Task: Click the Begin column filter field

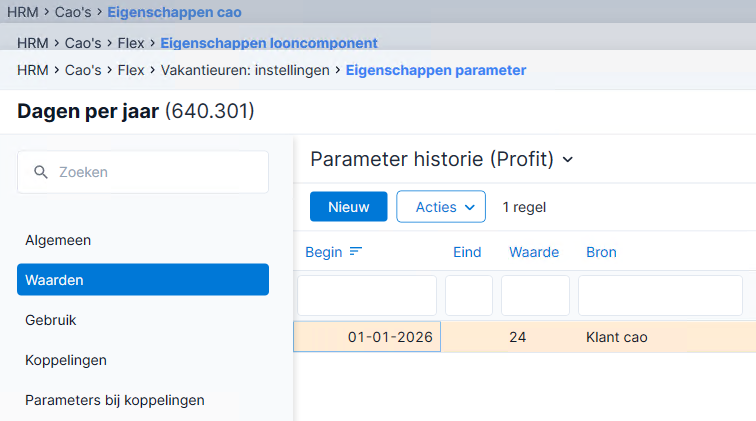Action: [x=367, y=296]
